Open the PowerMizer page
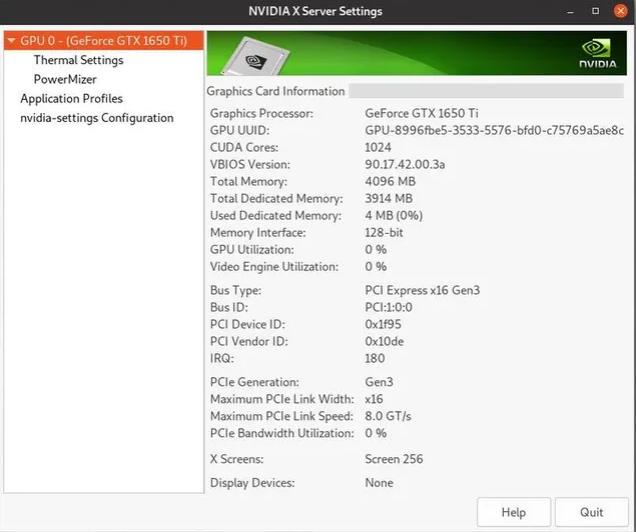This screenshot has height=532, width=636. [65, 79]
